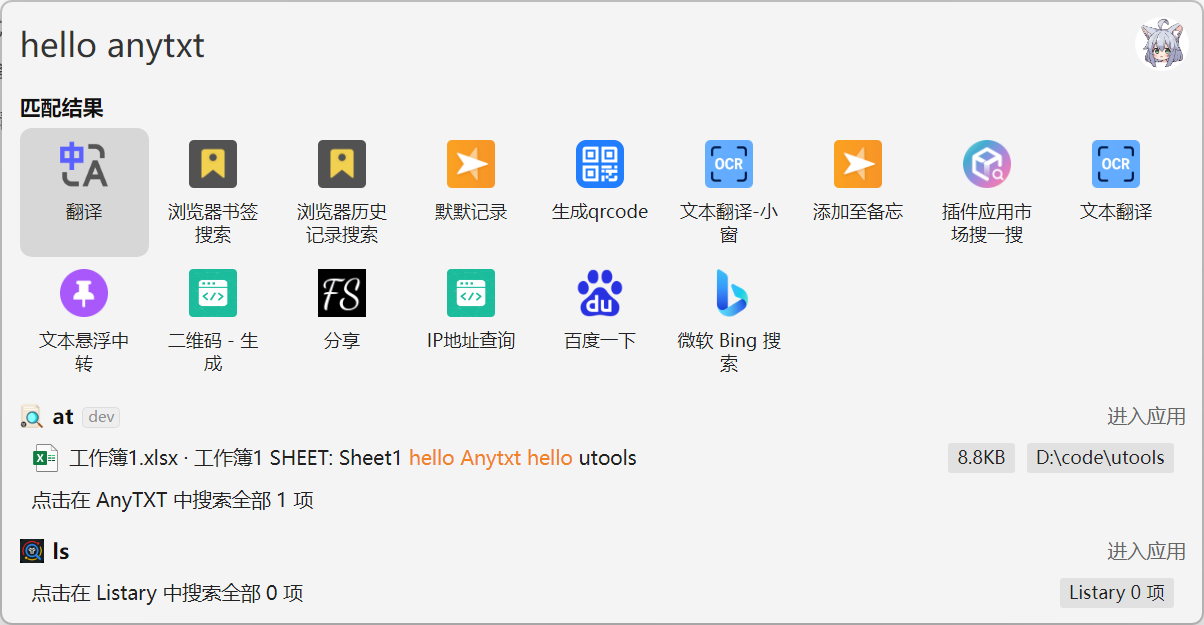This screenshot has height=625, width=1204.
Task: Open 插件应用市场搜一搜 marketplace search
Action: pyautogui.click(x=987, y=191)
